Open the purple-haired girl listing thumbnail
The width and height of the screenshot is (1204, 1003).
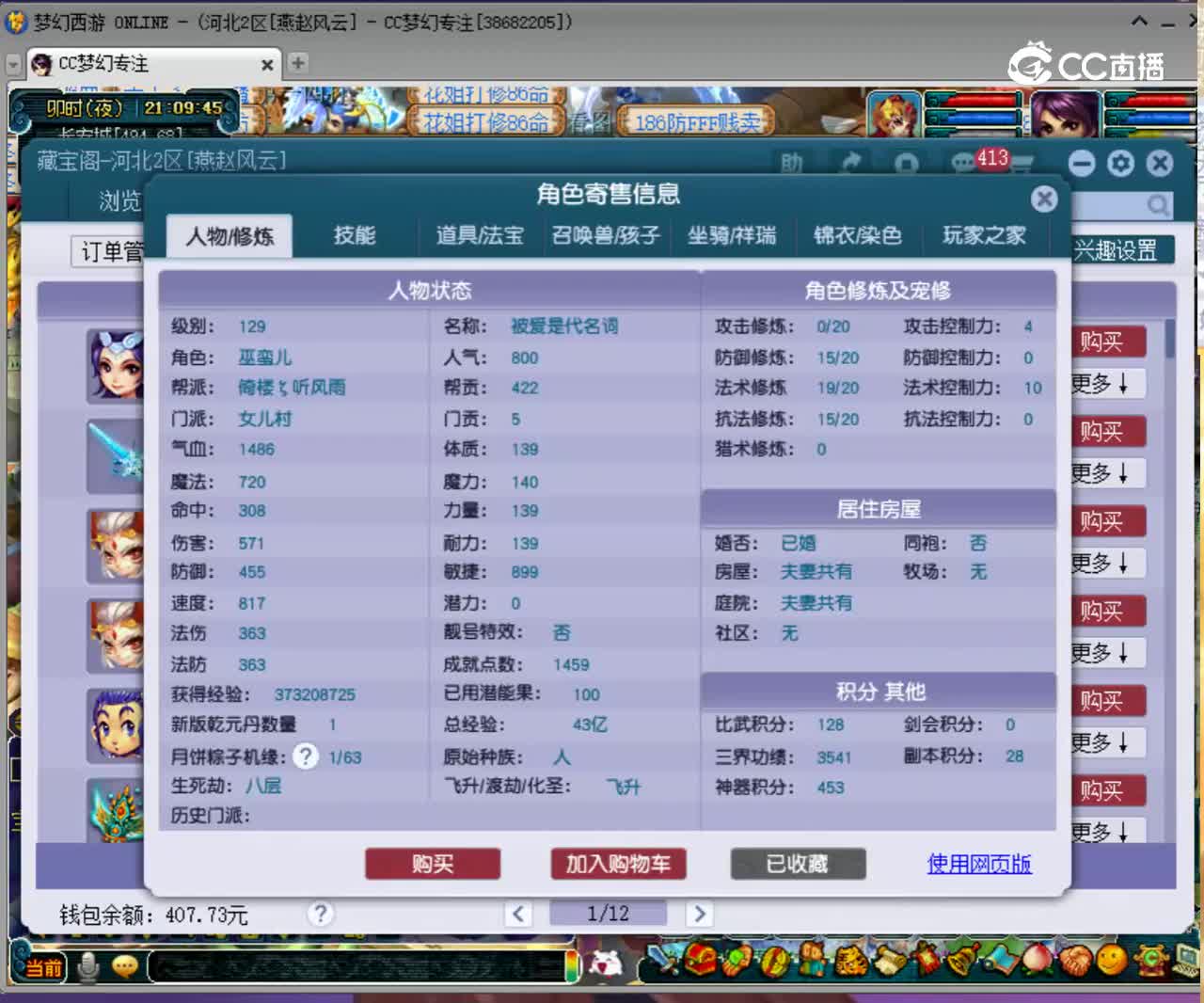pyautogui.click(x=115, y=365)
